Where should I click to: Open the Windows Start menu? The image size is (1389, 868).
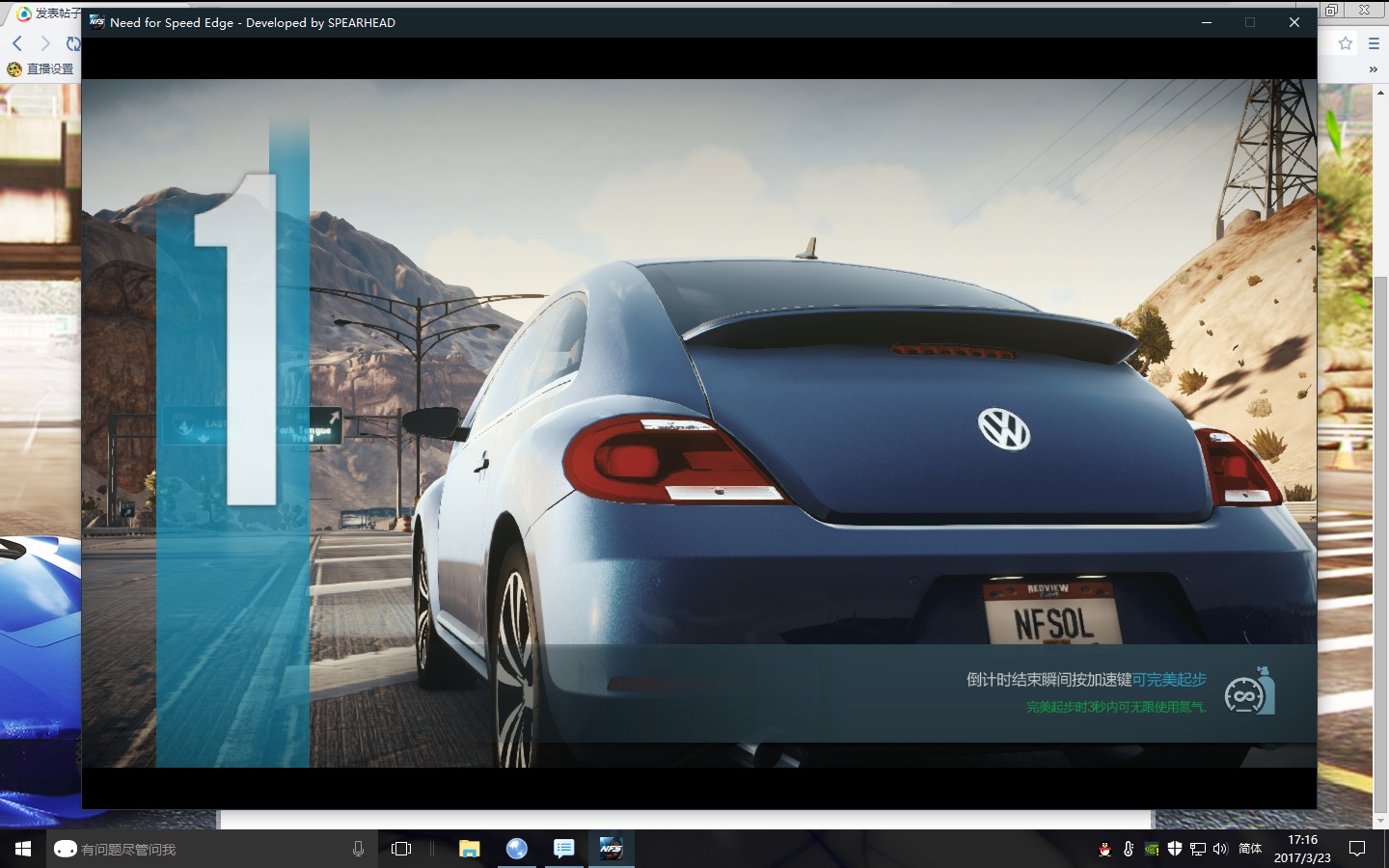pyautogui.click(x=23, y=849)
